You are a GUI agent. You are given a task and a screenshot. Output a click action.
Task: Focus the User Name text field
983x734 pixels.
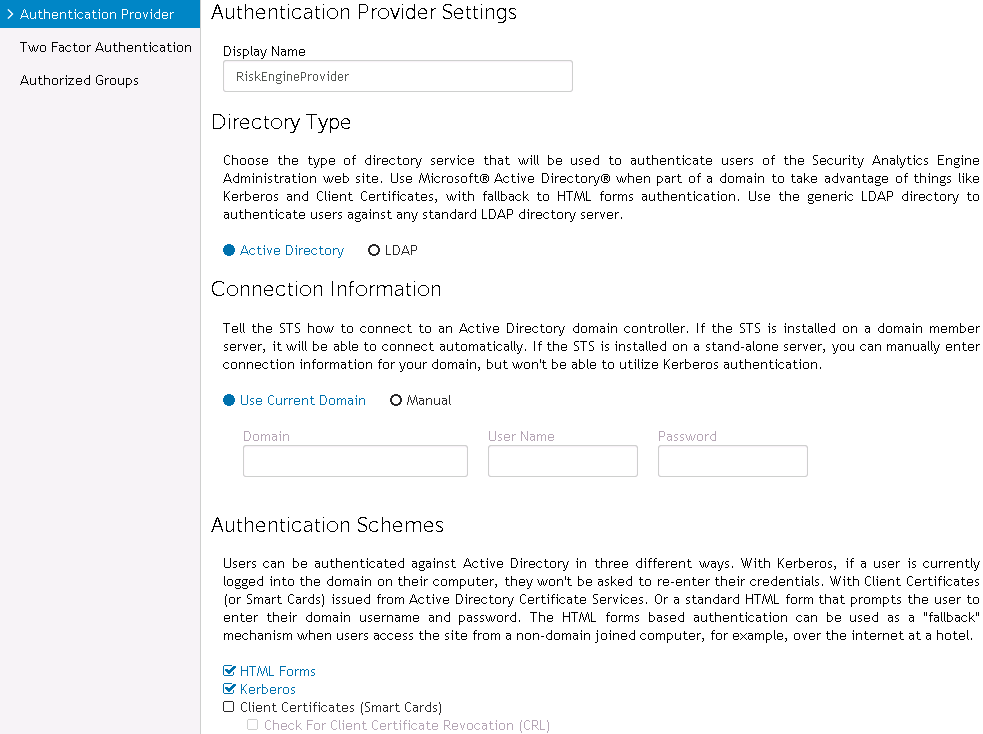[562, 461]
